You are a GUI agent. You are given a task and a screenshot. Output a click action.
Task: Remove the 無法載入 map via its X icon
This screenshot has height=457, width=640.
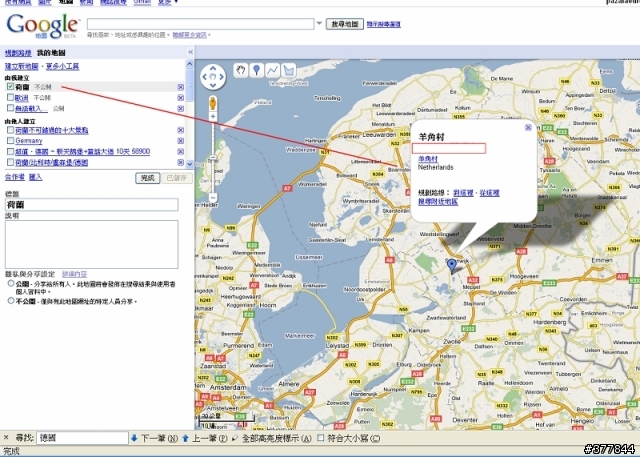(x=180, y=109)
